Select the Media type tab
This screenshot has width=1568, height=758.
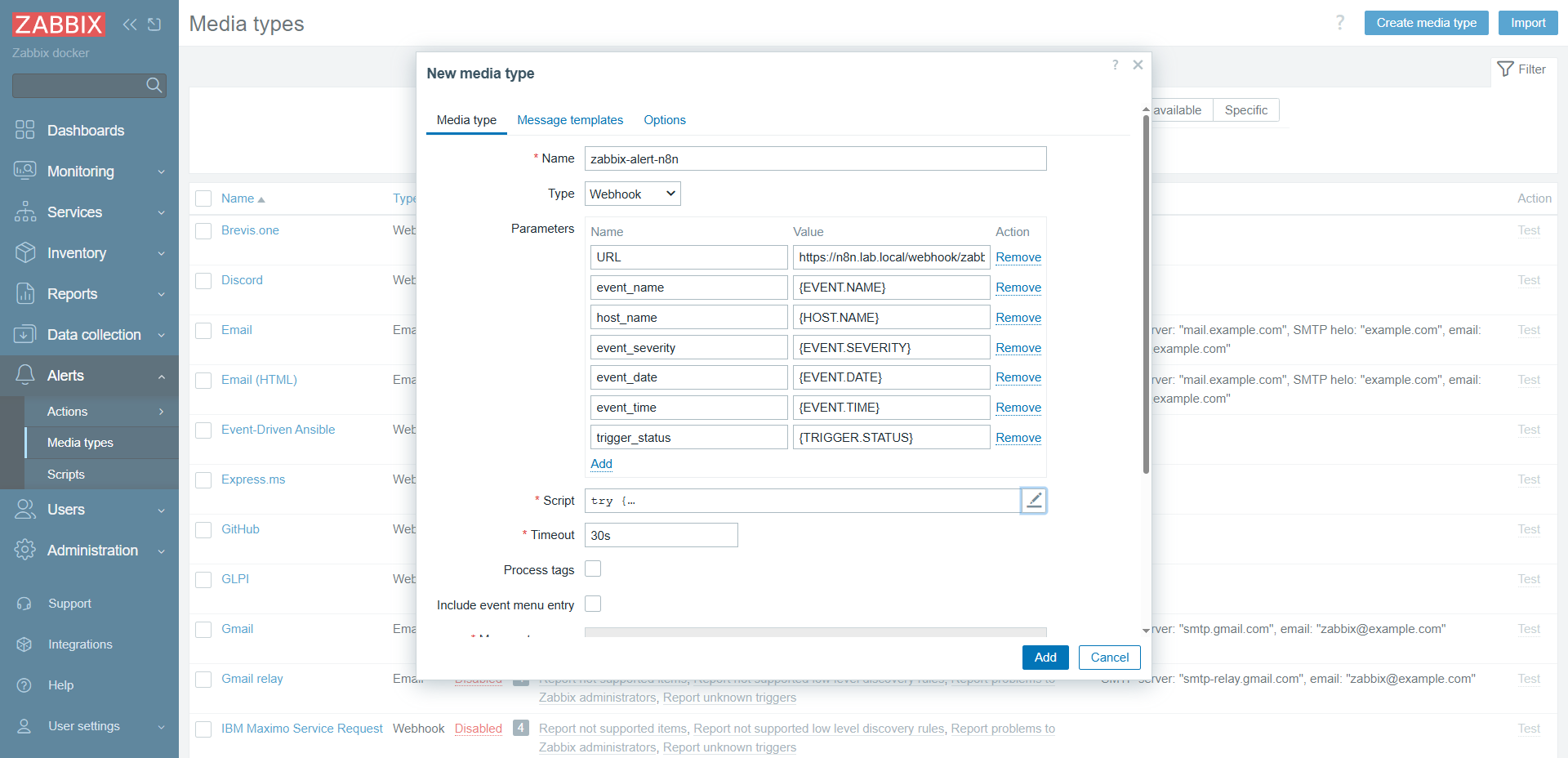click(x=466, y=120)
